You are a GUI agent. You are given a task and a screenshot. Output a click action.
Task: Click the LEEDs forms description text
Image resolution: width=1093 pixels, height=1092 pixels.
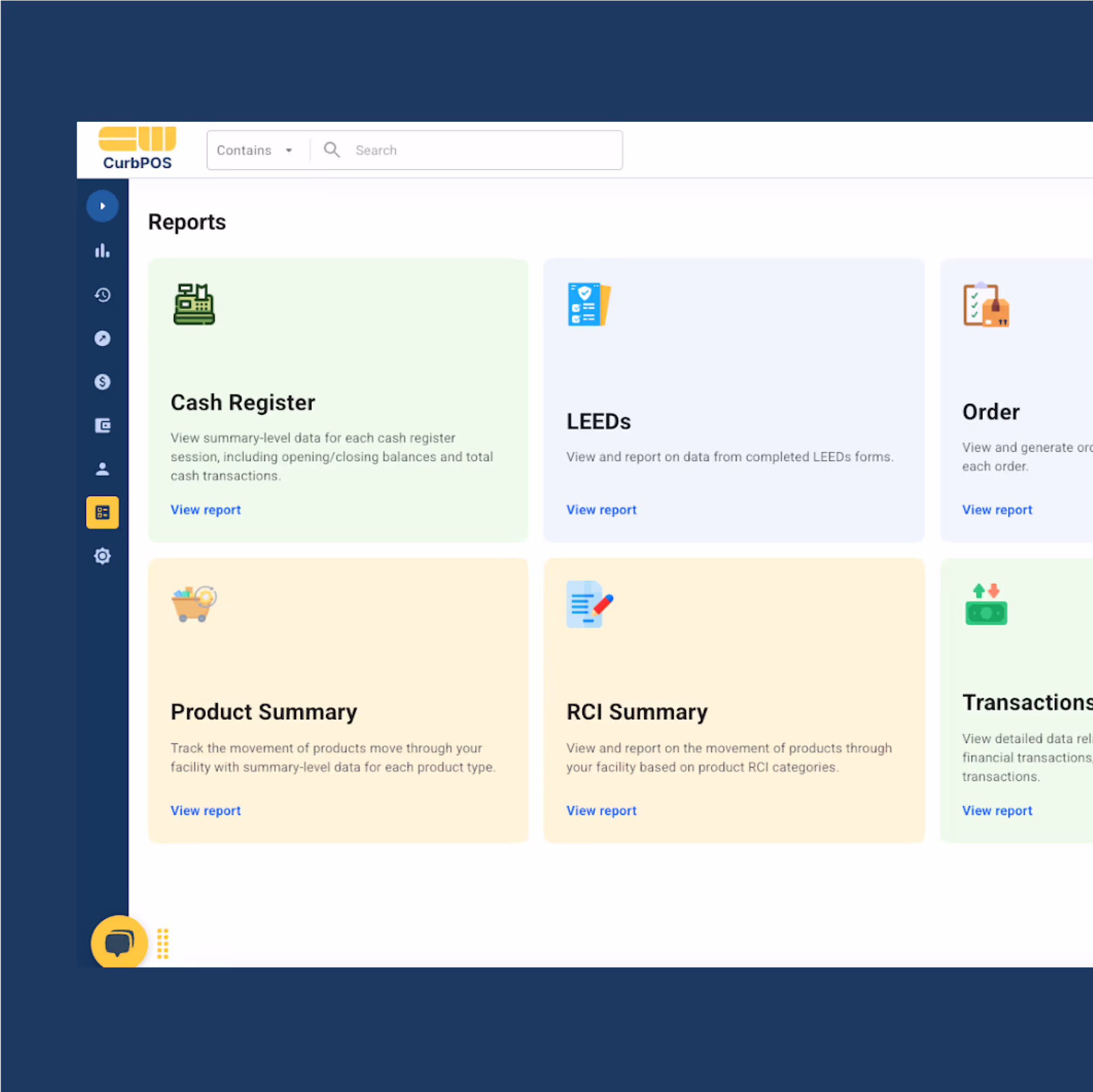pyautogui.click(x=730, y=457)
